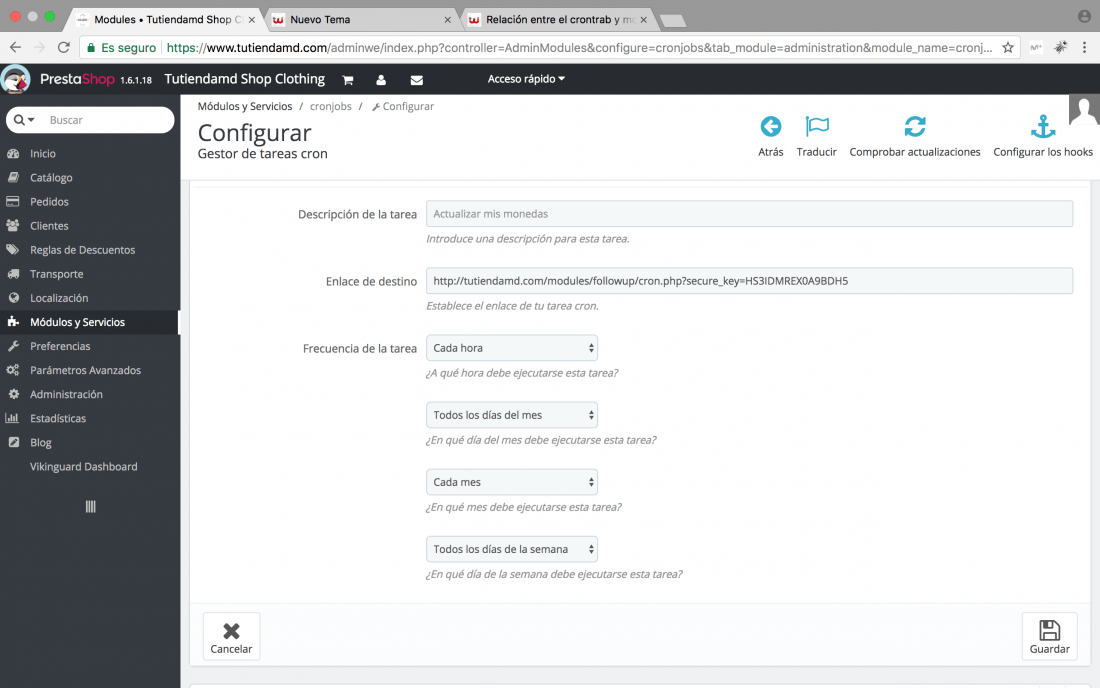Click the Inicio dashboard icon
This screenshot has width=1100, height=688.
pos(13,154)
